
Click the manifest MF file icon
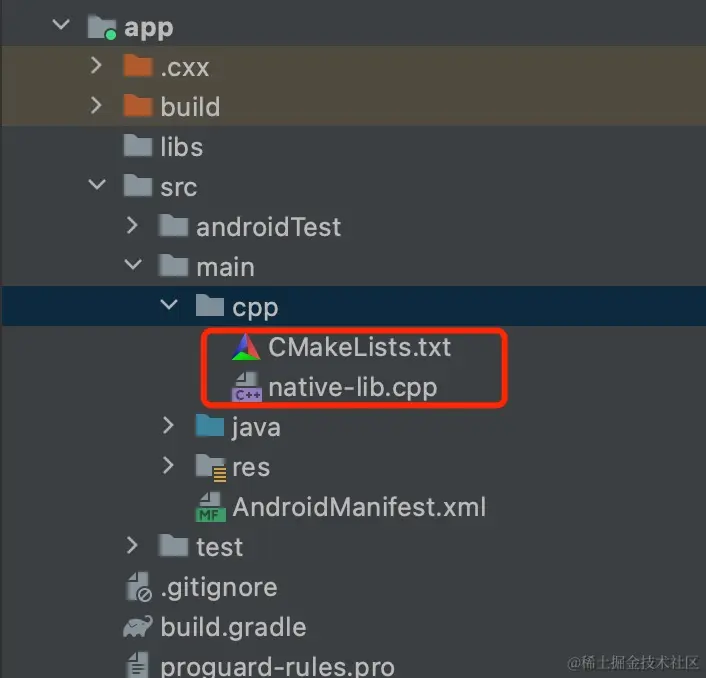211,507
